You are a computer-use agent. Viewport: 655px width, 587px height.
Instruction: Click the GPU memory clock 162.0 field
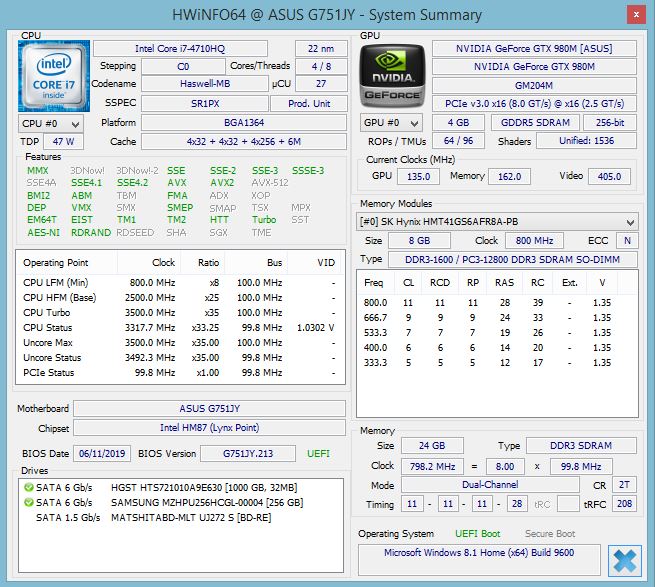click(509, 176)
